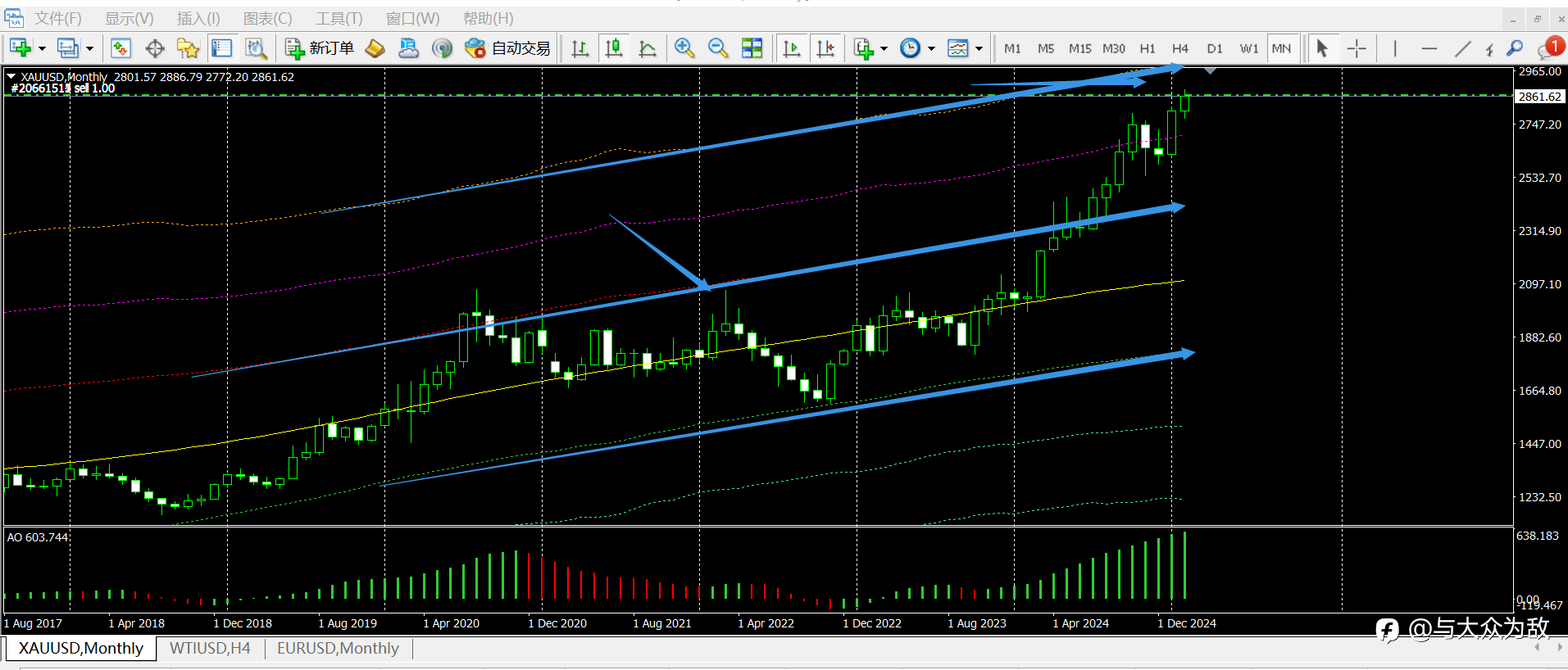The height and width of the screenshot is (670, 1568).
Task: Open the New Order (新订单) dialog
Action: pos(320,48)
